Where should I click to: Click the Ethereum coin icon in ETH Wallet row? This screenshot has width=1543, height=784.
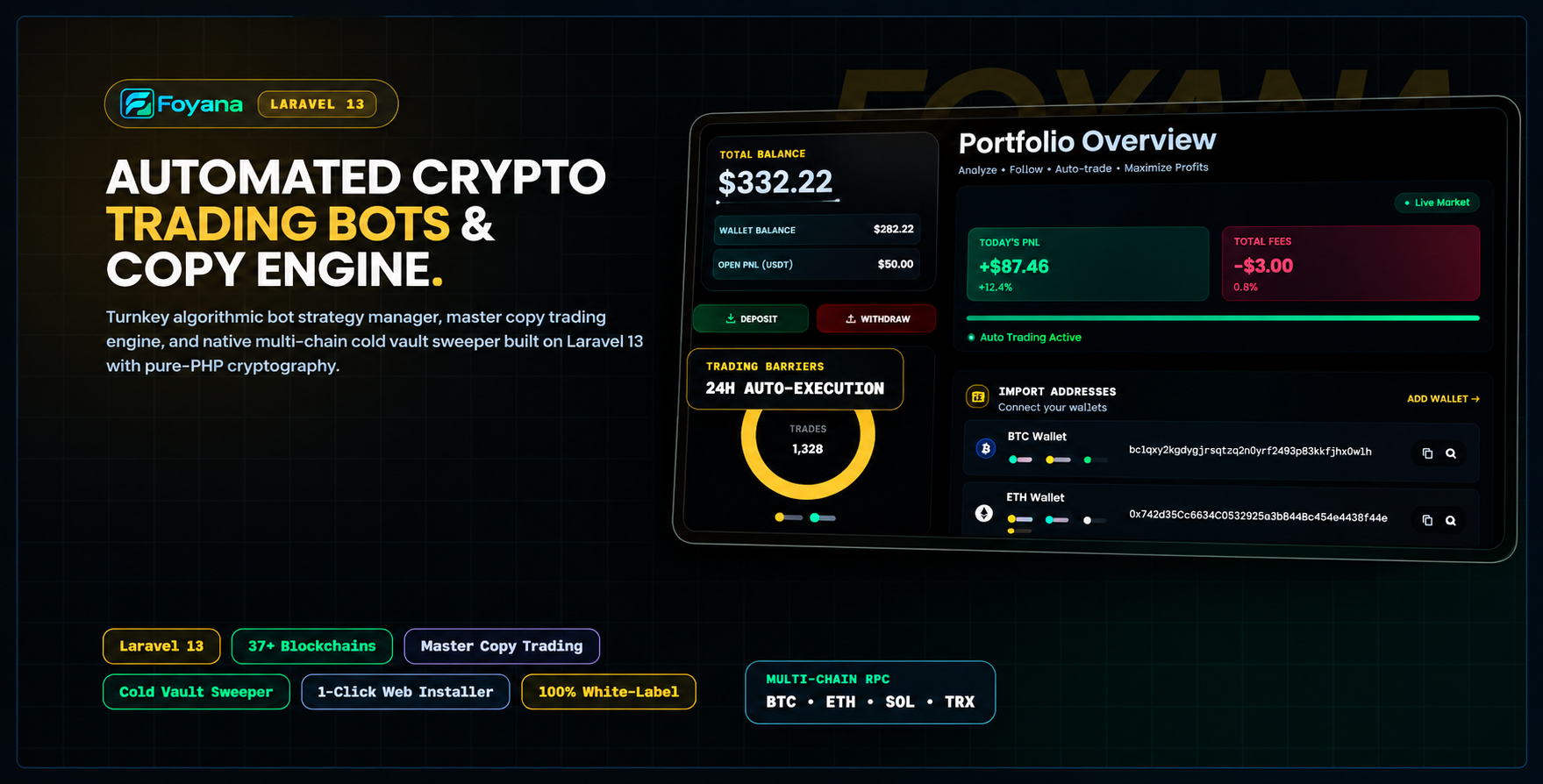(984, 513)
